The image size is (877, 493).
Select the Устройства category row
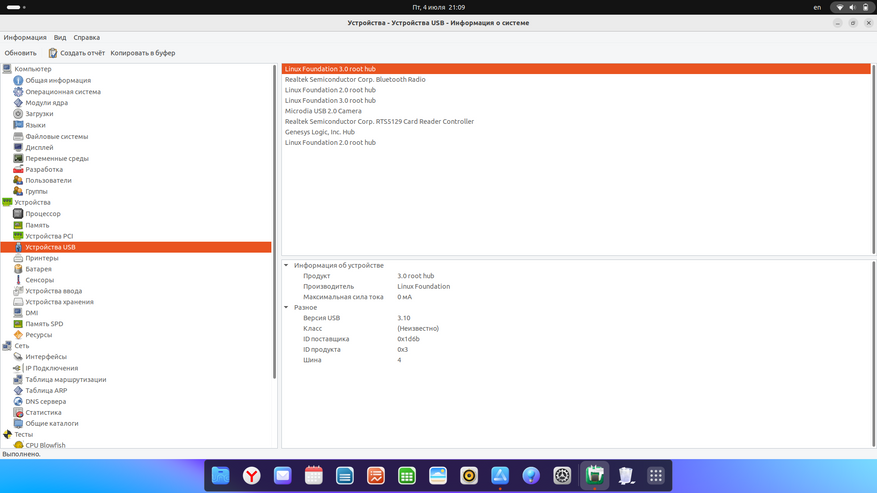click(32, 203)
